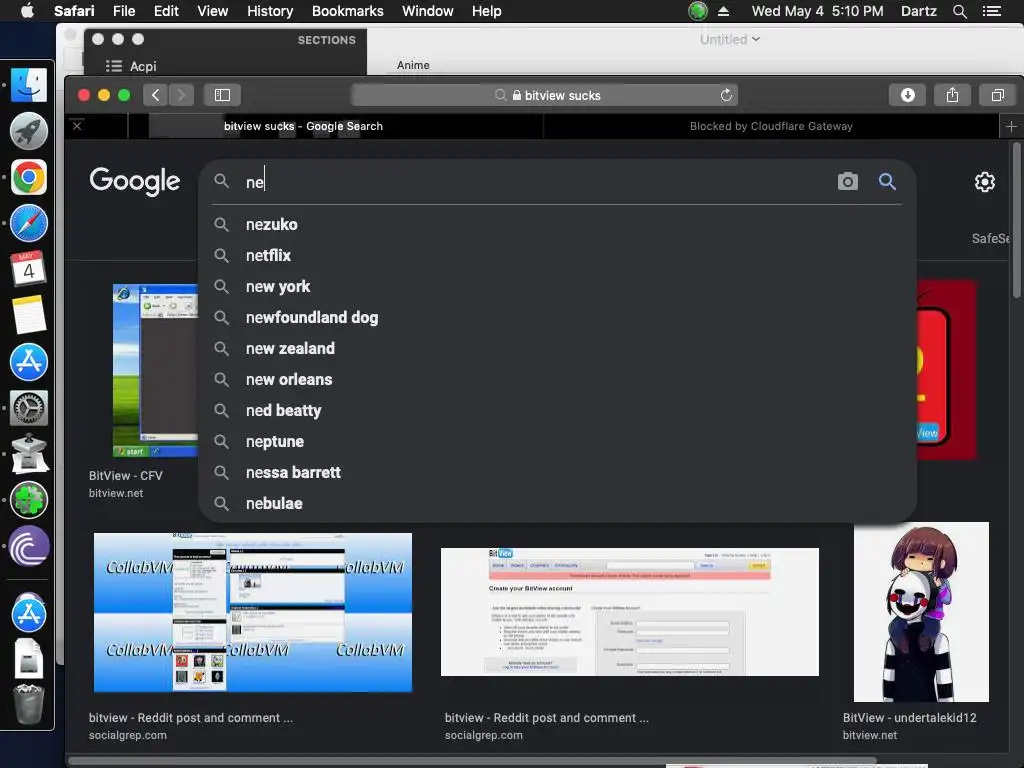The image size is (1024, 768).
Task: Launch Google Chrome from the Dock
Action: point(29,177)
